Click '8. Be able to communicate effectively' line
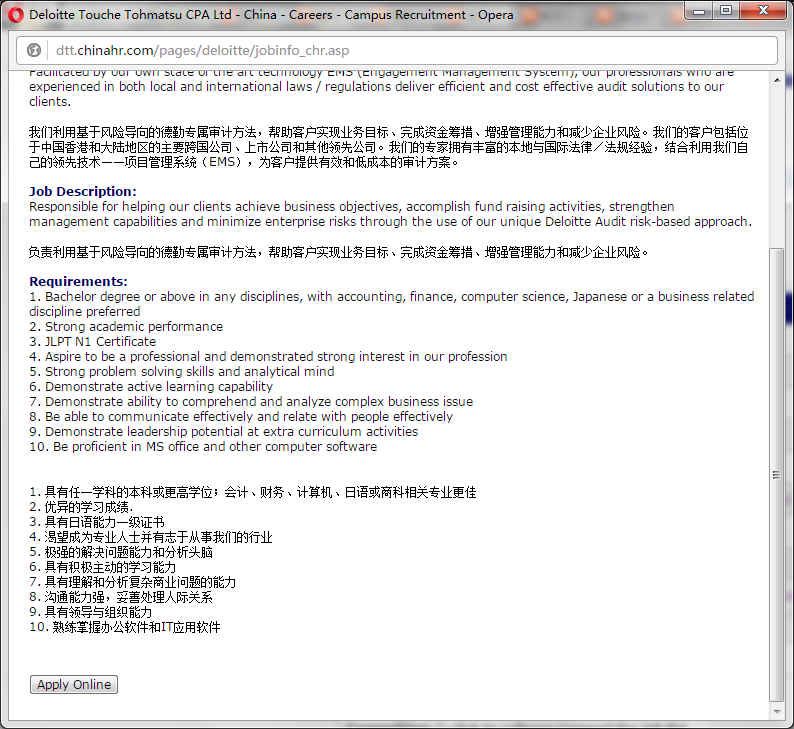This screenshot has width=794, height=729. [x=241, y=417]
